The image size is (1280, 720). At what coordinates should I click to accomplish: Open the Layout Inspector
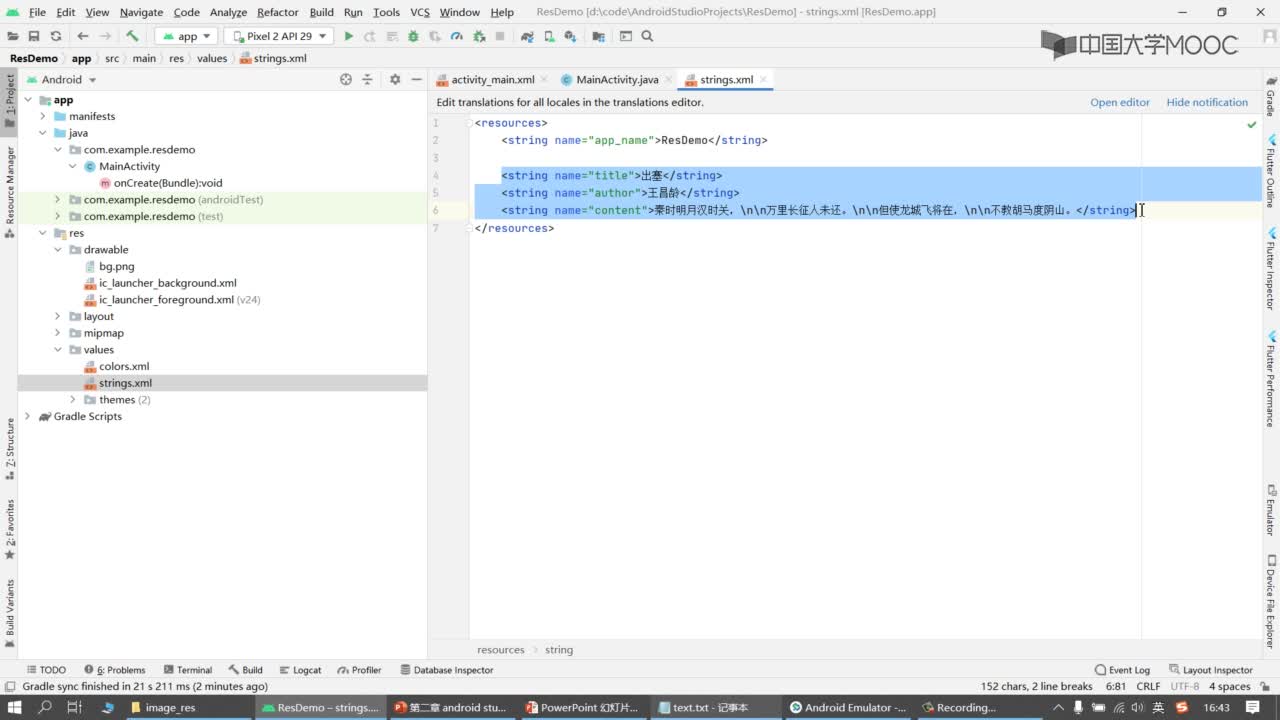click(x=1210, y=670)
